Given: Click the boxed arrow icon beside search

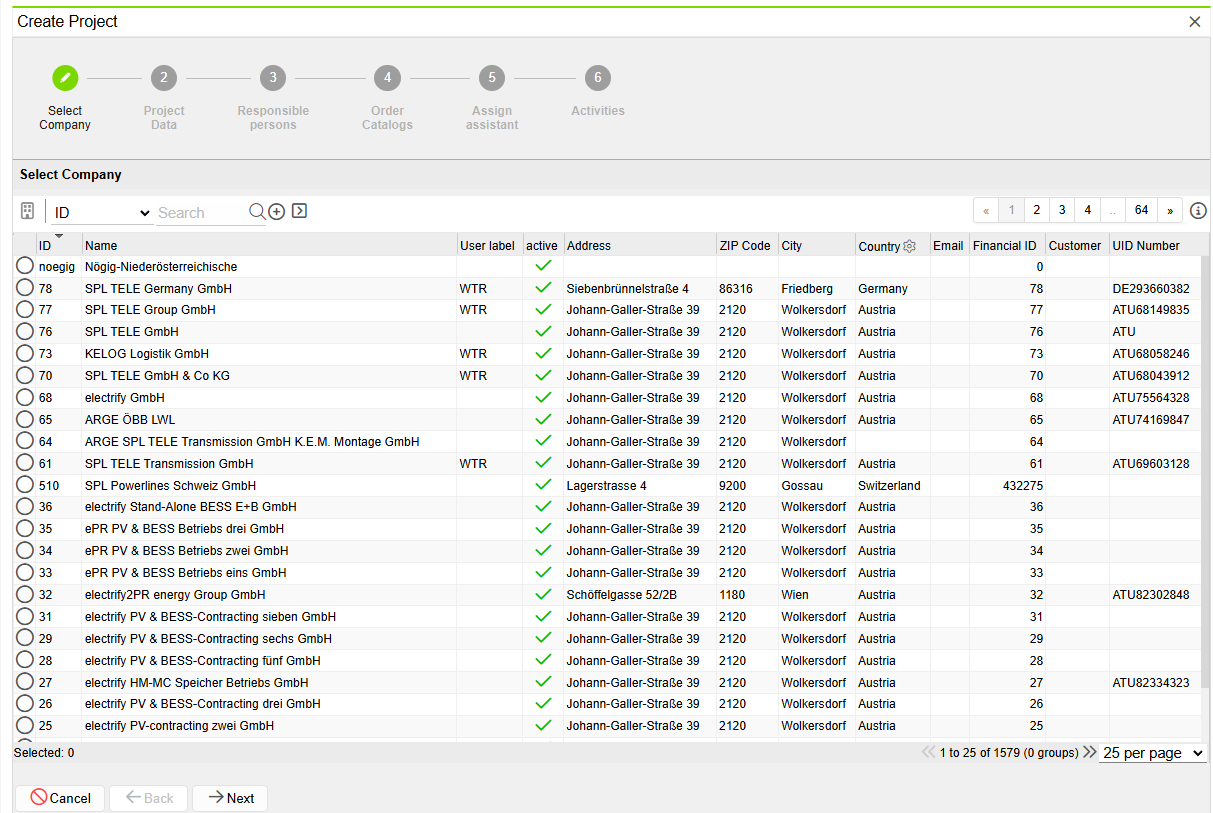Looking at the screenshot, I should (299, 211).
